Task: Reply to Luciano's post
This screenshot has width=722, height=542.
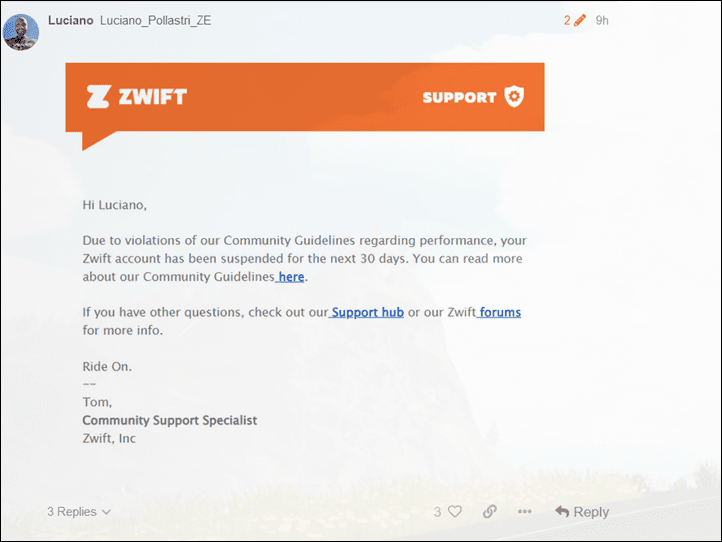Action: point(582,512)
